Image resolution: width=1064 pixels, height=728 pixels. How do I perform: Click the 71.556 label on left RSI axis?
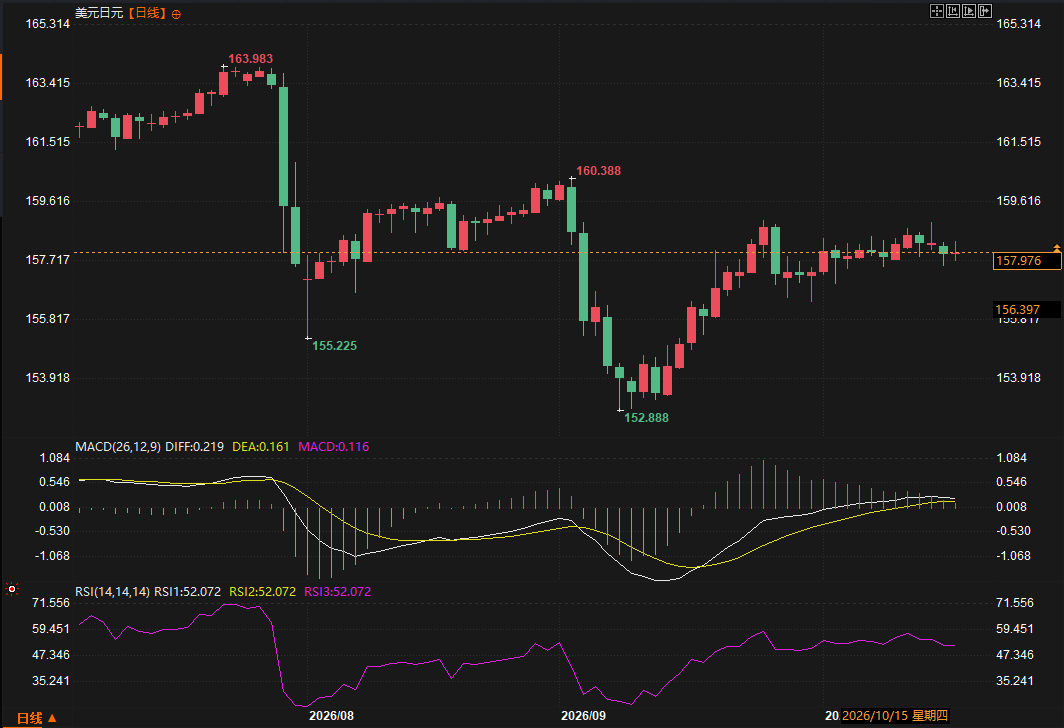pyautogui.click(x=51, y=603)
